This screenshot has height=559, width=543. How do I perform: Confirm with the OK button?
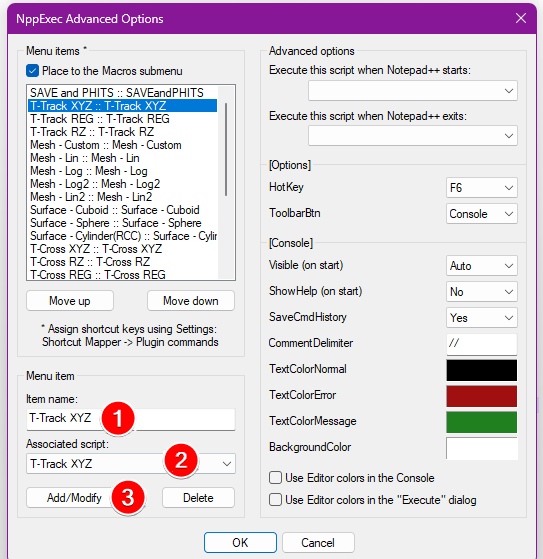240,542
